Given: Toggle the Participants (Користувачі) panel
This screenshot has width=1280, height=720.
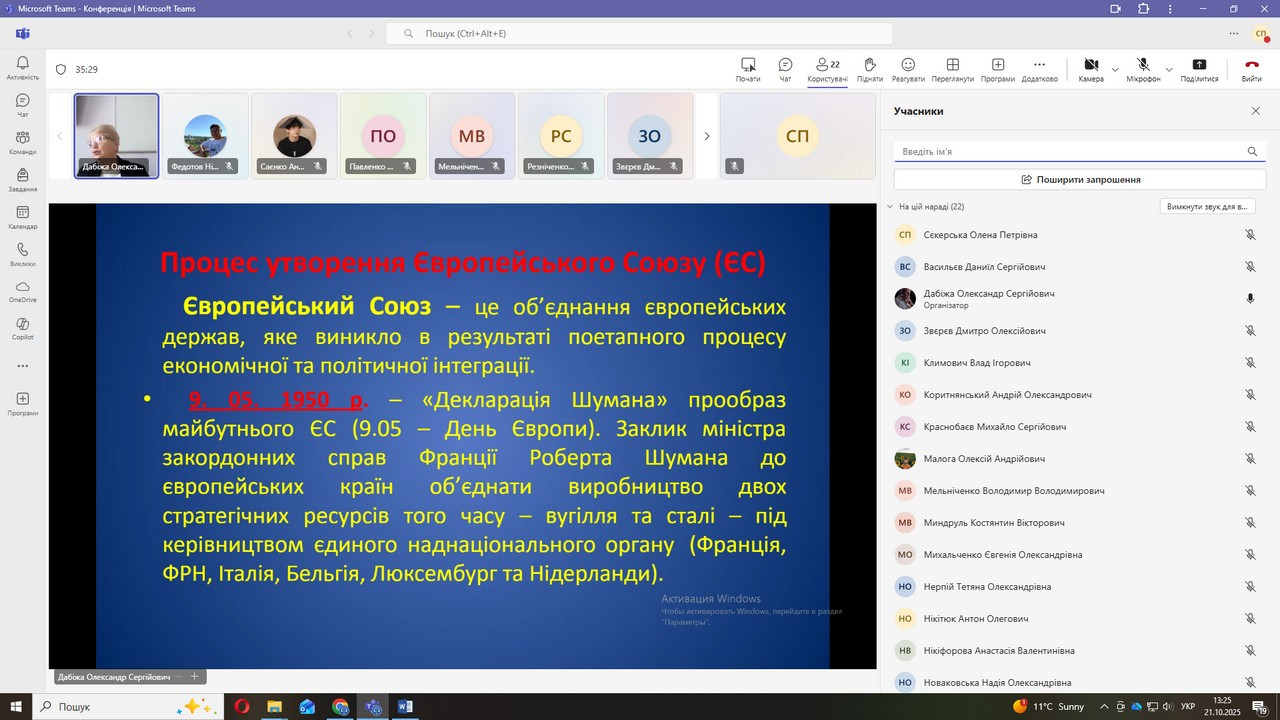Looking at the screenshot, I should (827, 68).
